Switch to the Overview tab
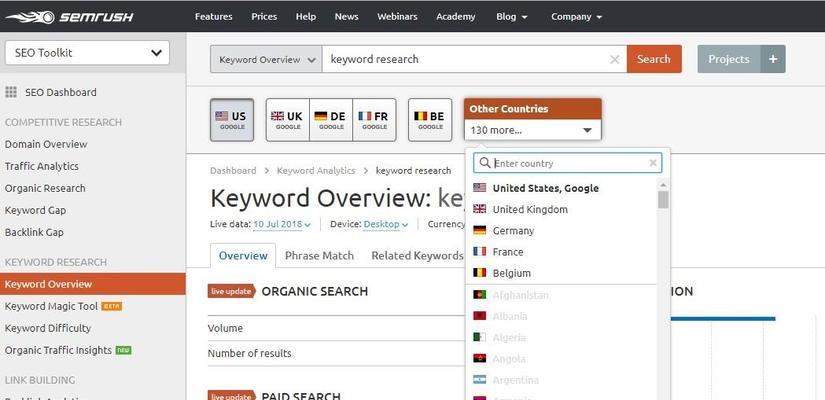The height and width of the screenshot is (400, 825). tap(243, 256)
